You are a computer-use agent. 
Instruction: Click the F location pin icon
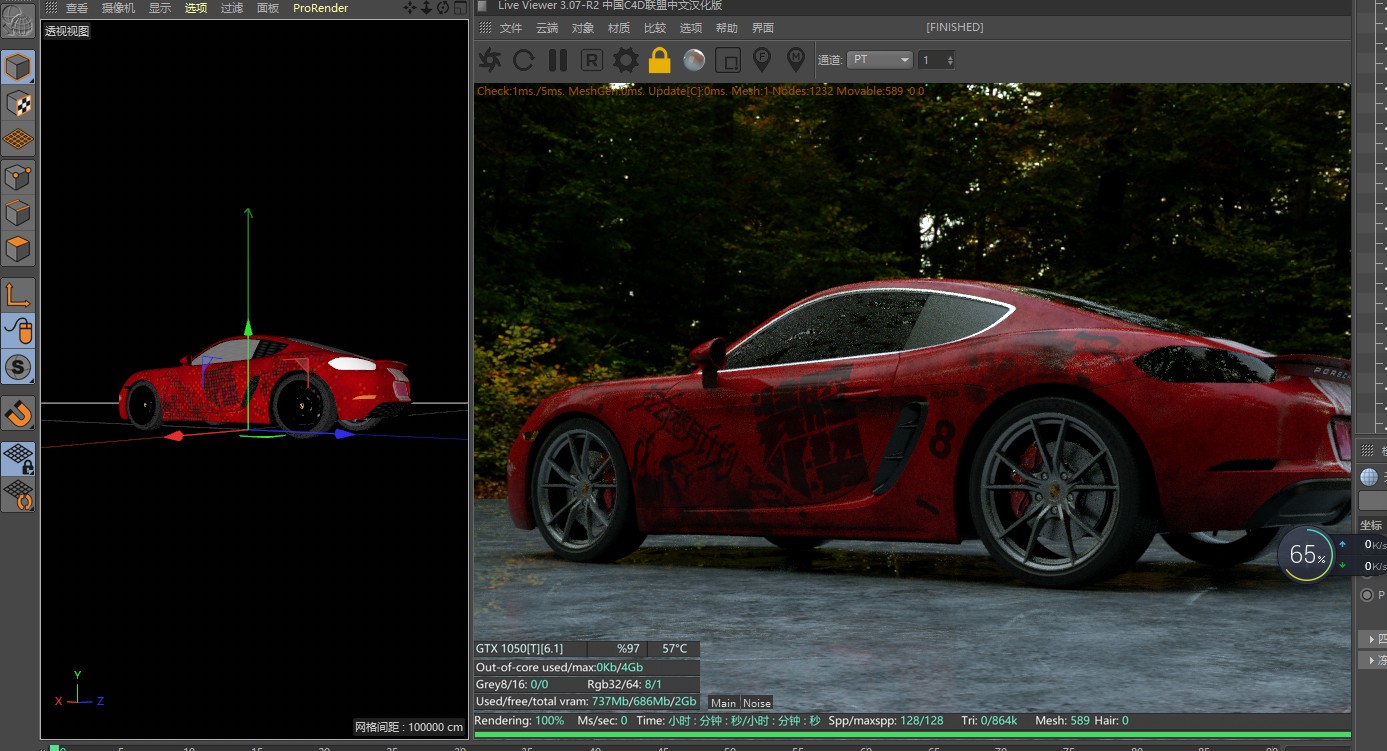pyautogui.click(x=762, y=60)
